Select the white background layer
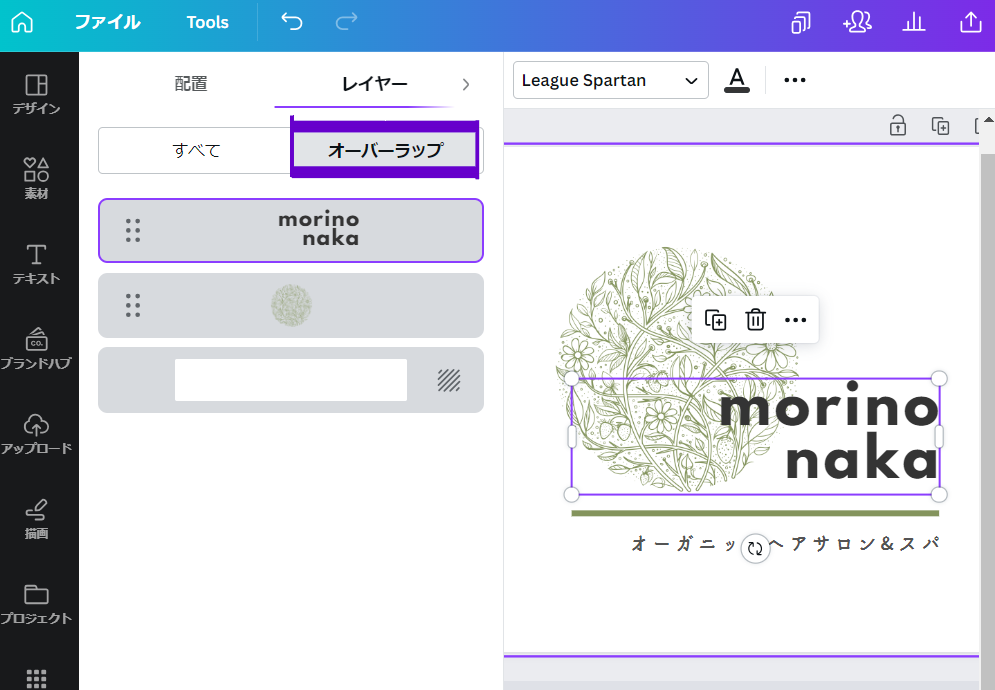The image size is (995, 690). tap(291, 380)
